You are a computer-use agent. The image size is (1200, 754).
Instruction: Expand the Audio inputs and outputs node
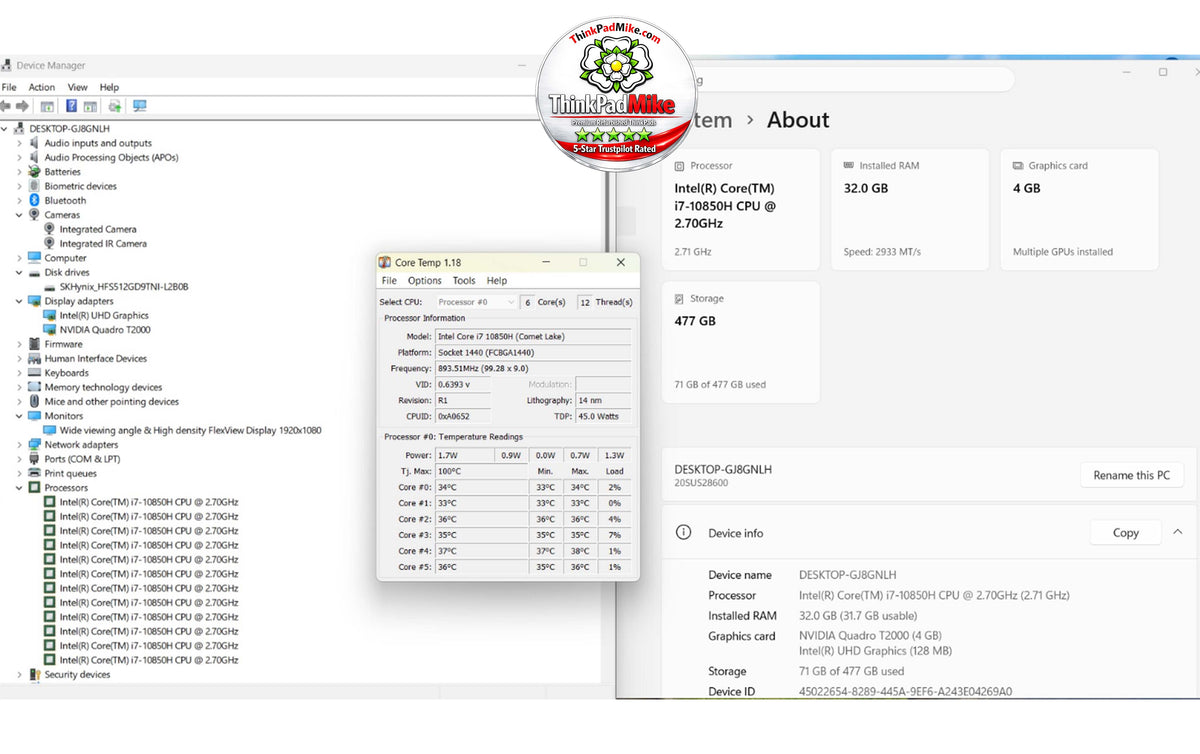pyautogui.click(x=19, y=143)
